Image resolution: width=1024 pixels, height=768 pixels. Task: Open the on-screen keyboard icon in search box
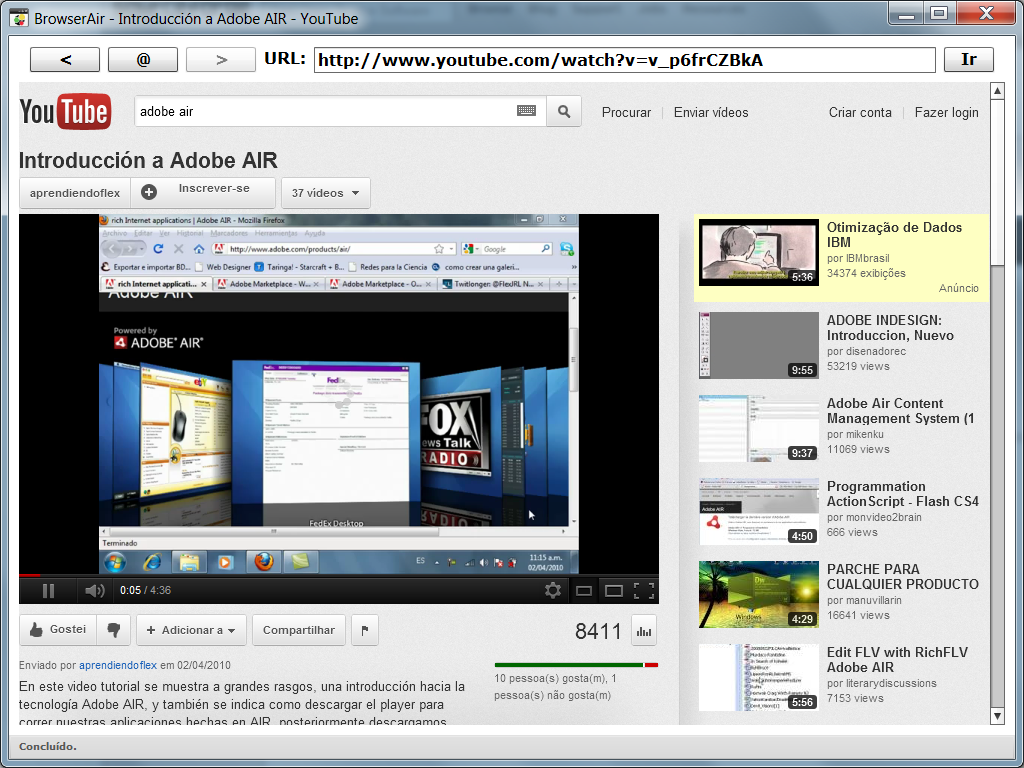pos(526,112)
